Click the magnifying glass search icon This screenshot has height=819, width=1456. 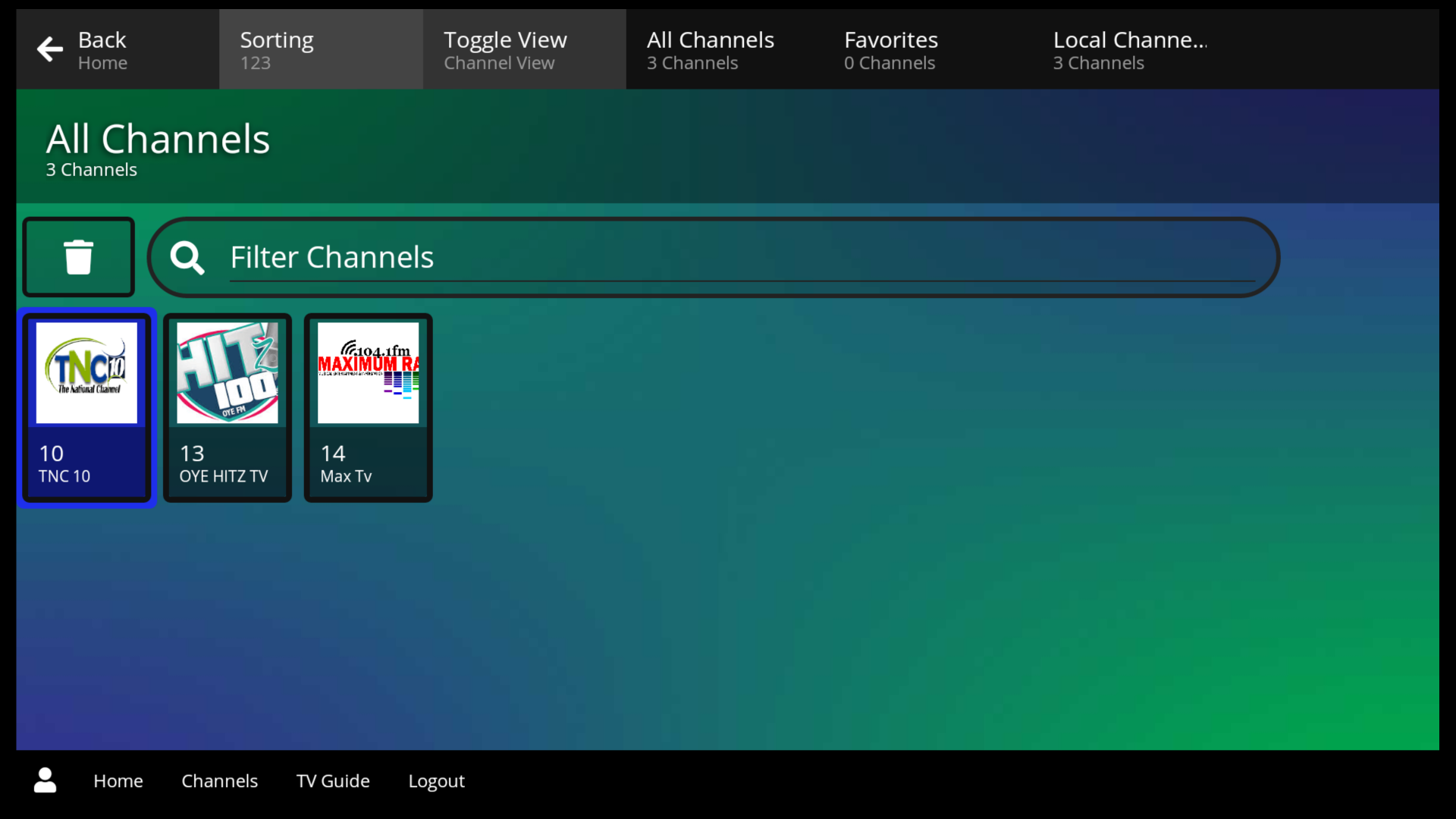click(x=187, y=258)
